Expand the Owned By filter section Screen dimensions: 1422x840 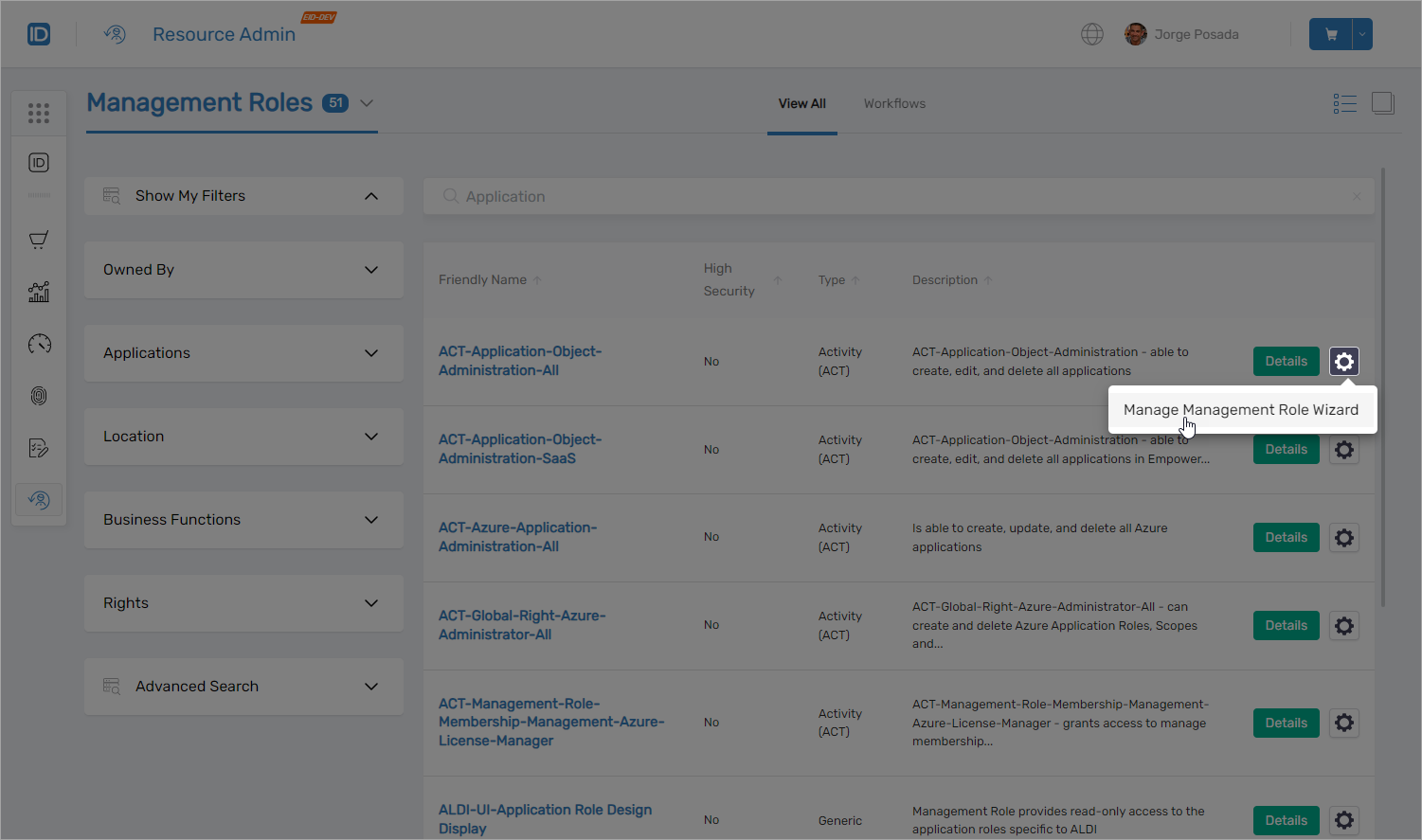[x=243, y=269]
